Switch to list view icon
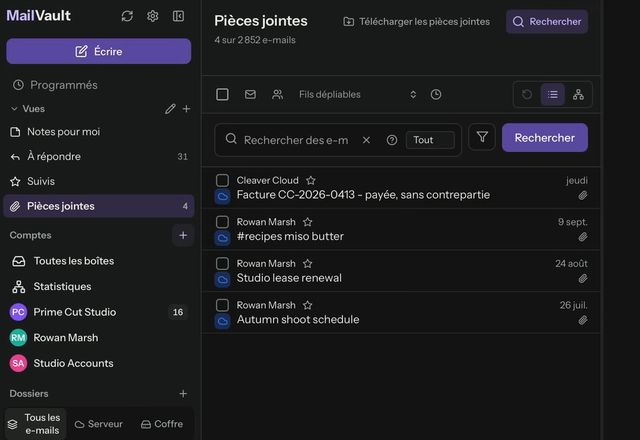 (x=553, y=94)
